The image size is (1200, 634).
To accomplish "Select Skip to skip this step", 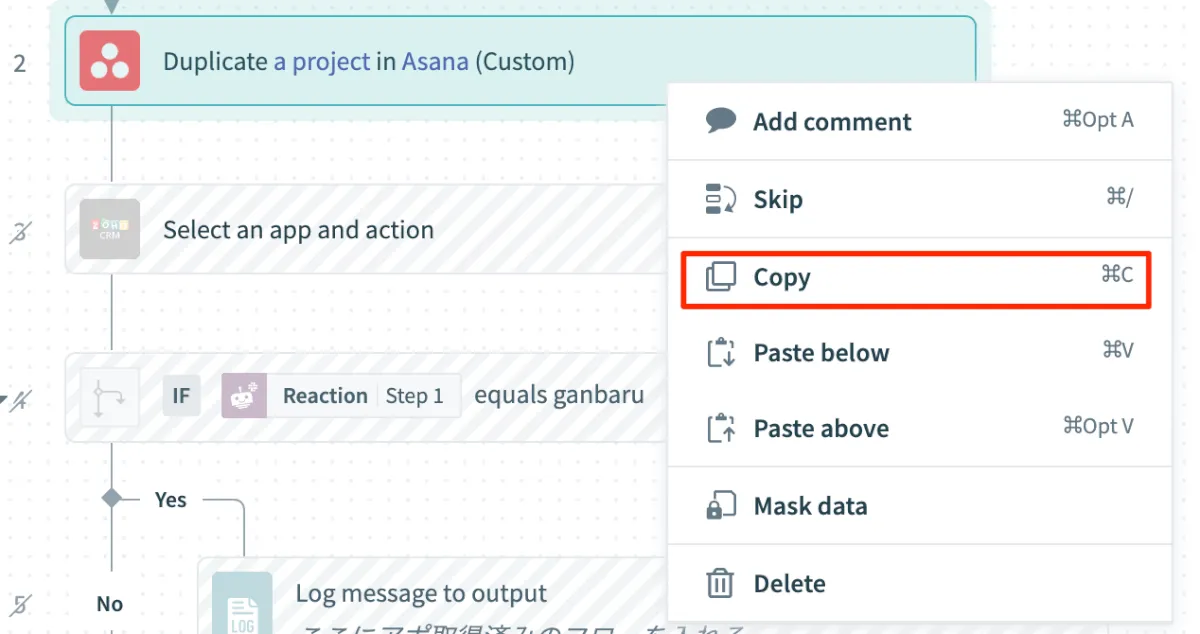I will click(x=778, y=200).
